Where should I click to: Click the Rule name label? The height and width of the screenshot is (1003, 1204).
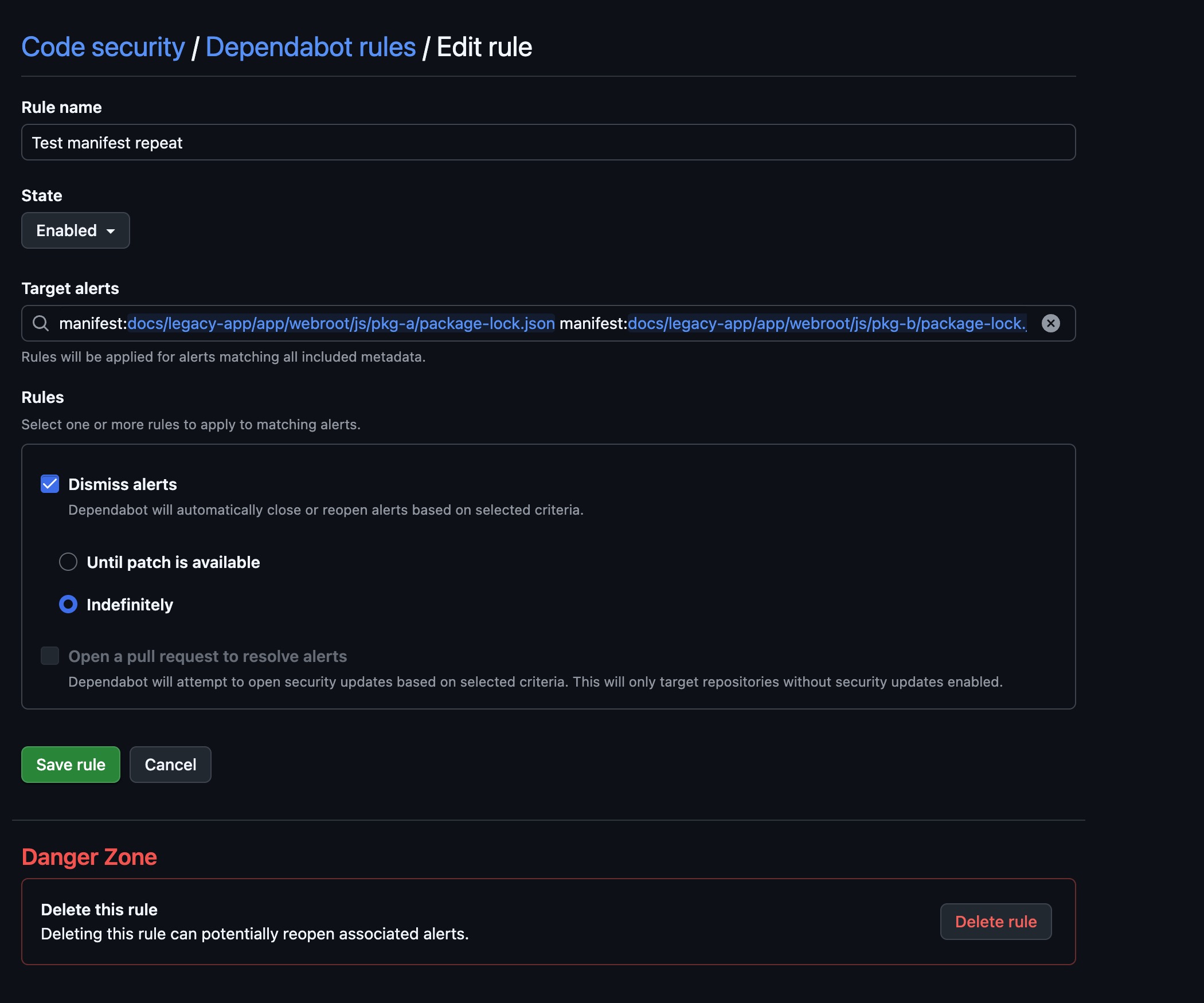pyautogui.click(x=61, y=107)
